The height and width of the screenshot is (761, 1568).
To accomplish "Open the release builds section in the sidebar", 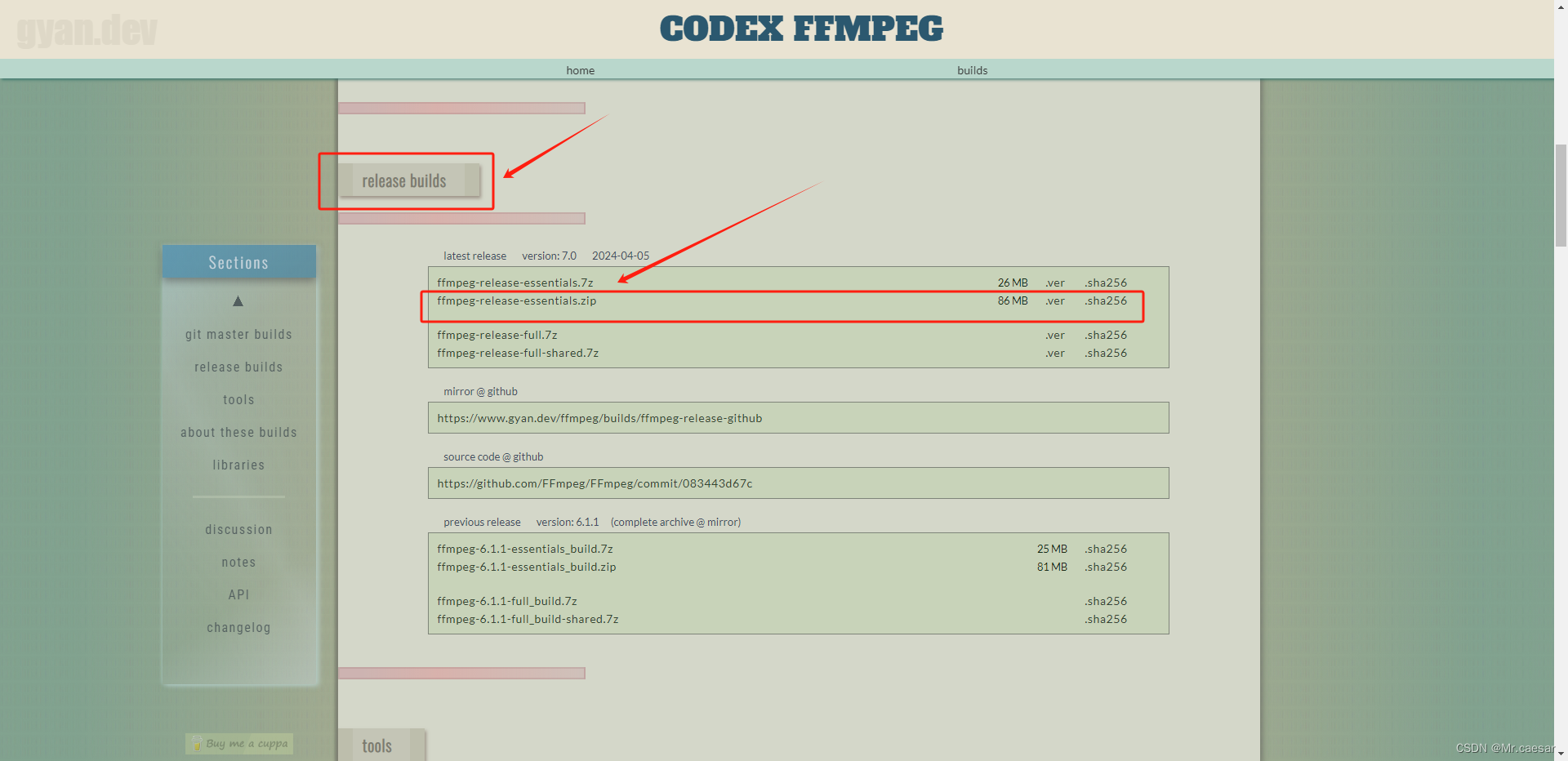I will coord(238,367).
